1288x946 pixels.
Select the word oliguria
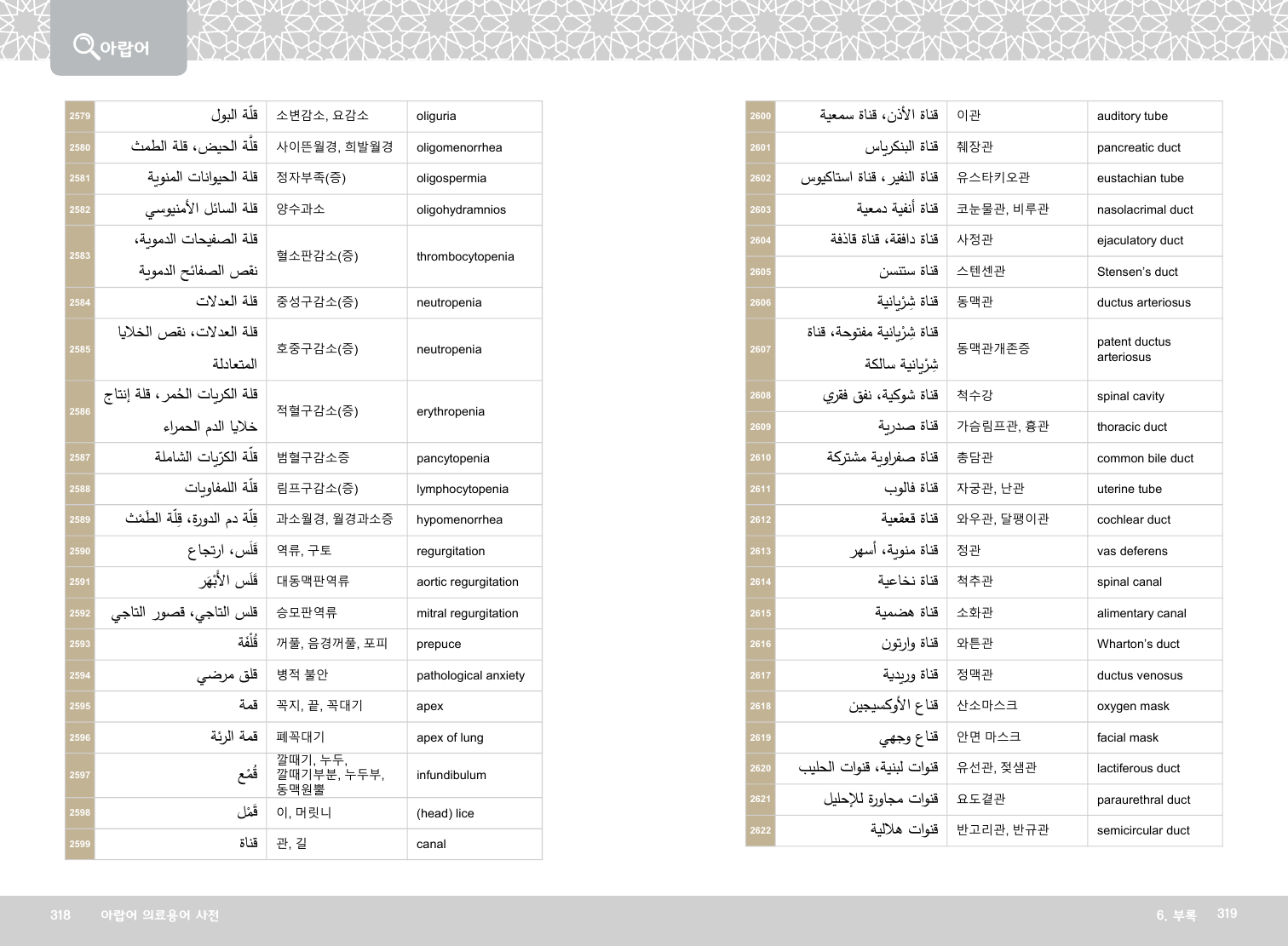coord(436,117)
